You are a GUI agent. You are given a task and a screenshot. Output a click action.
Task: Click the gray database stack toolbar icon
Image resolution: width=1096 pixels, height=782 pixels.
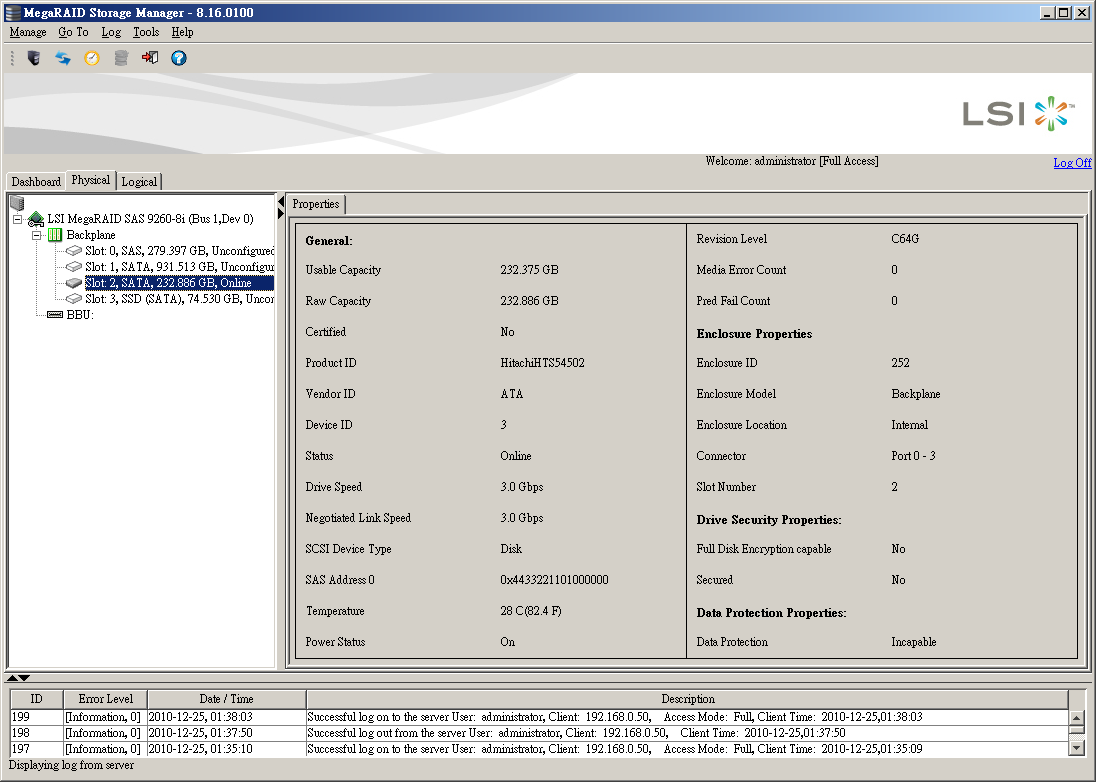(x=121, y=58)
